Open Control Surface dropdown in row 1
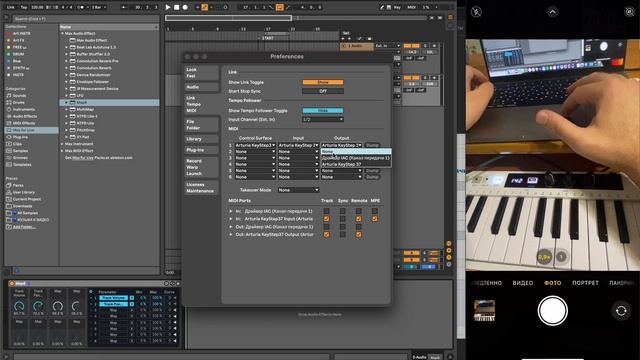 (x=255, y=145)
